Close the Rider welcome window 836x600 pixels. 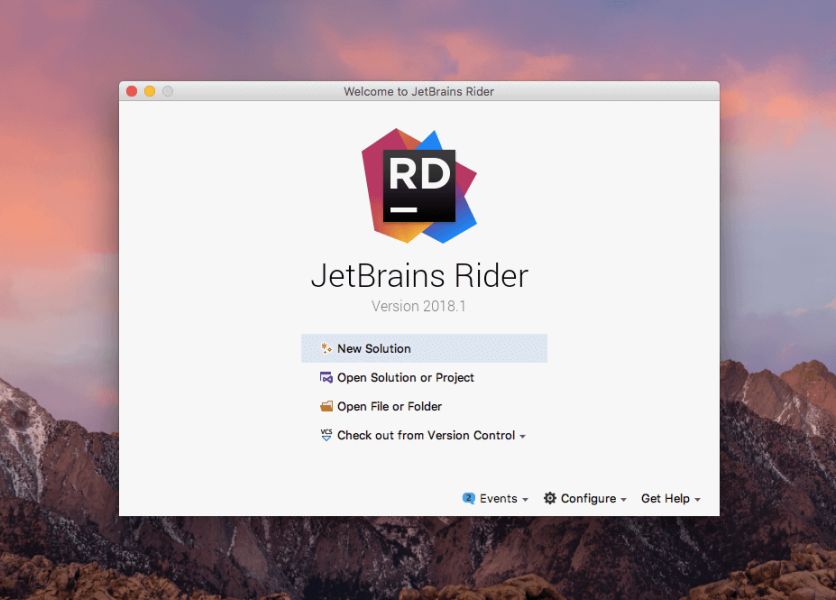132,91
